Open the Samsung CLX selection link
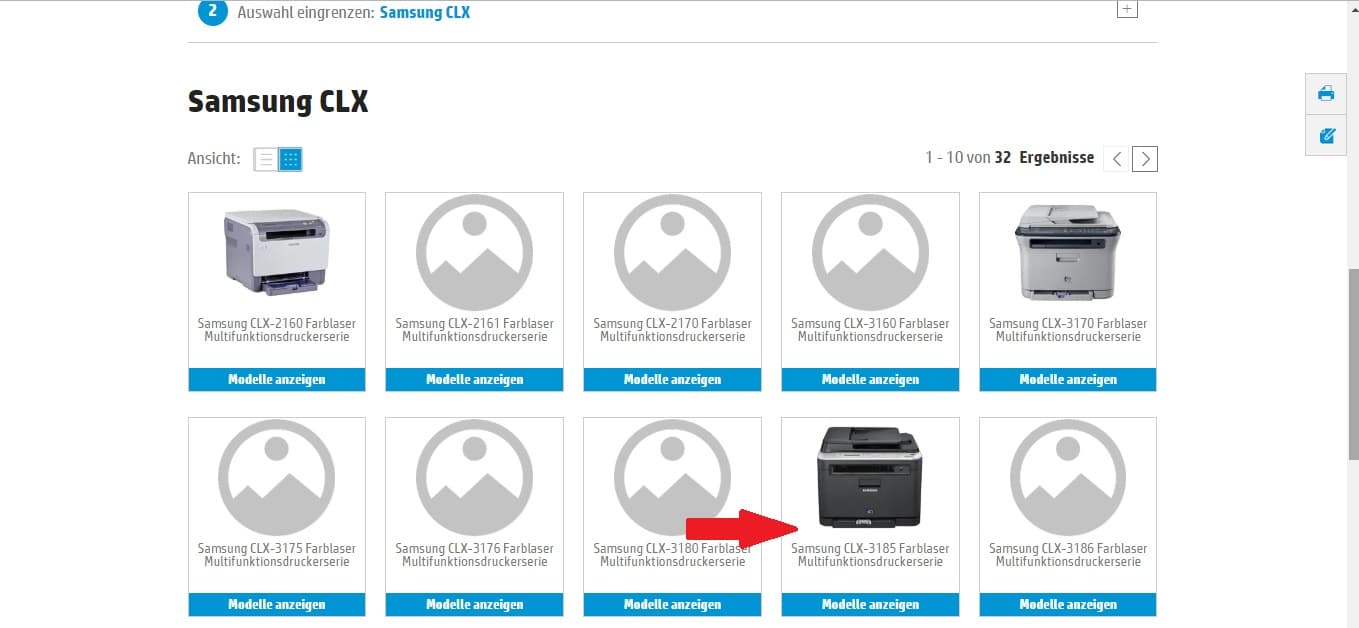The width and height of the screenshot is (1359, 628). pyautogui.click(x=425, y=12)
